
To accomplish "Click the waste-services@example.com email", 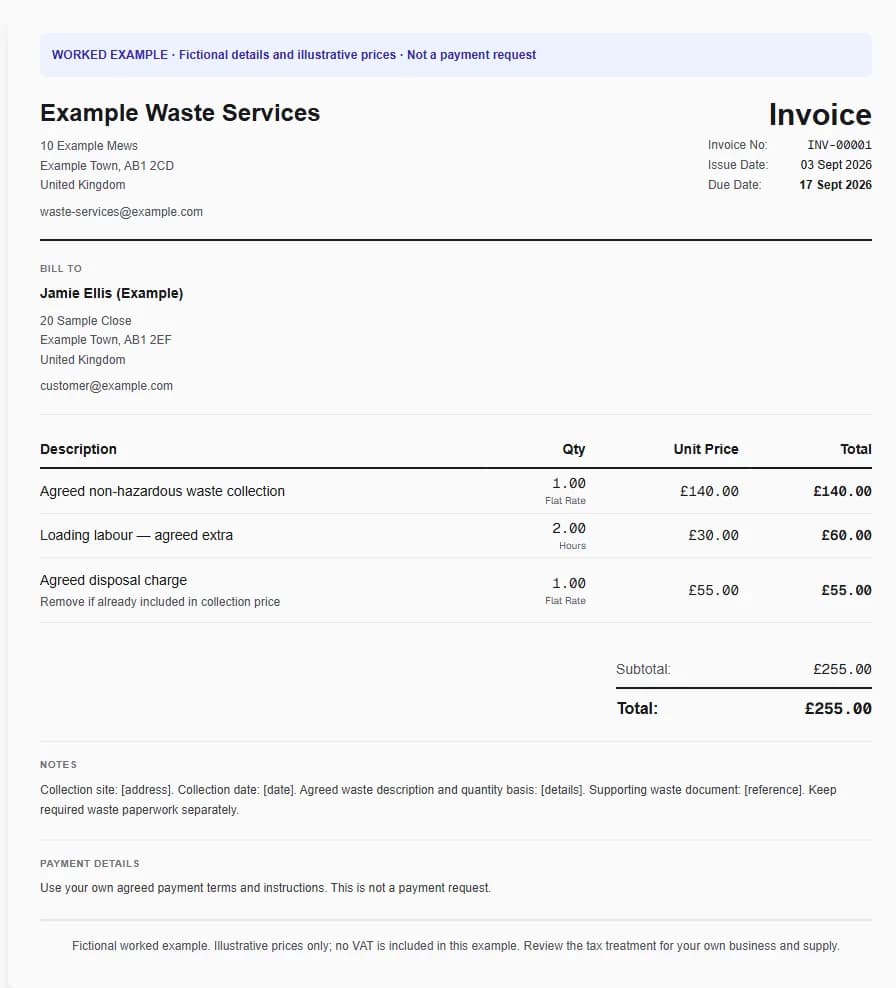I will tap(122, 212).
